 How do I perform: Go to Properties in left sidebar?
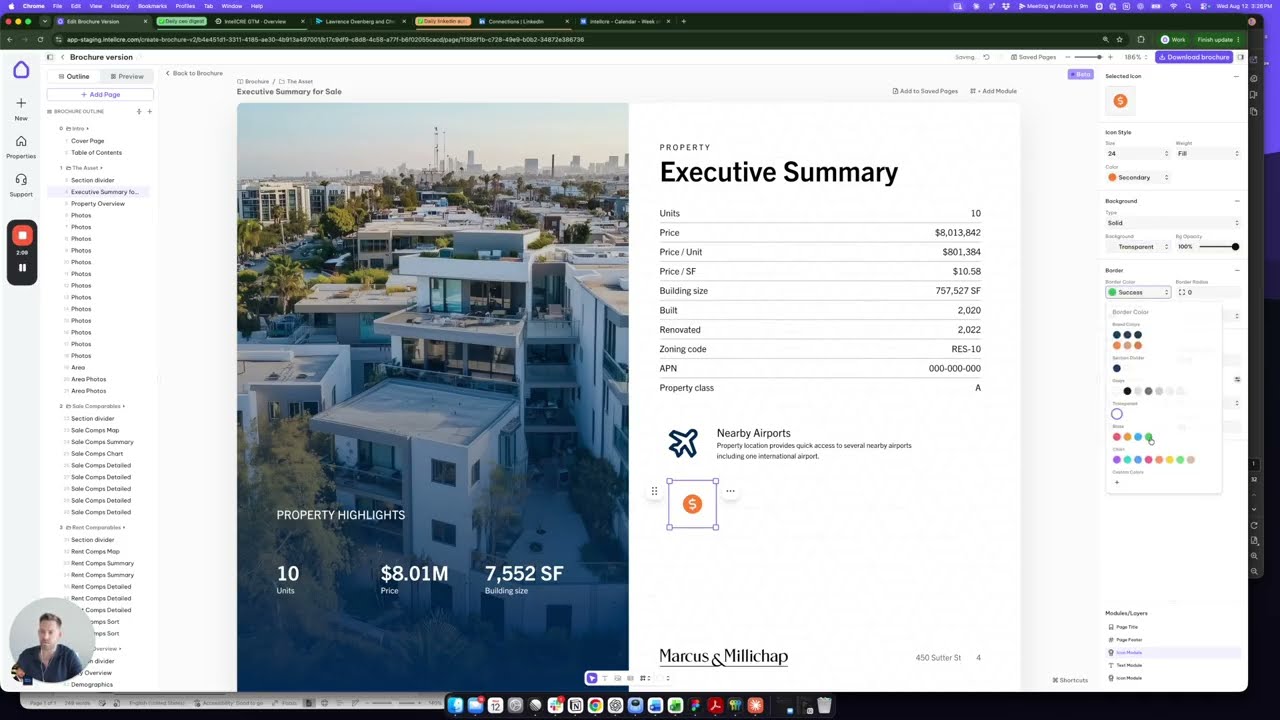click(x=21, y=146)
